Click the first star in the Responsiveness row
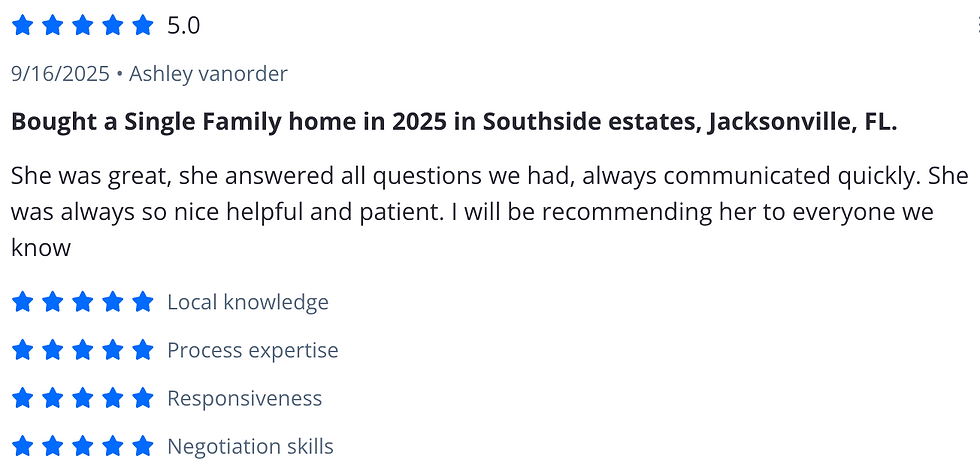The image size is (980, 476). 22,398
